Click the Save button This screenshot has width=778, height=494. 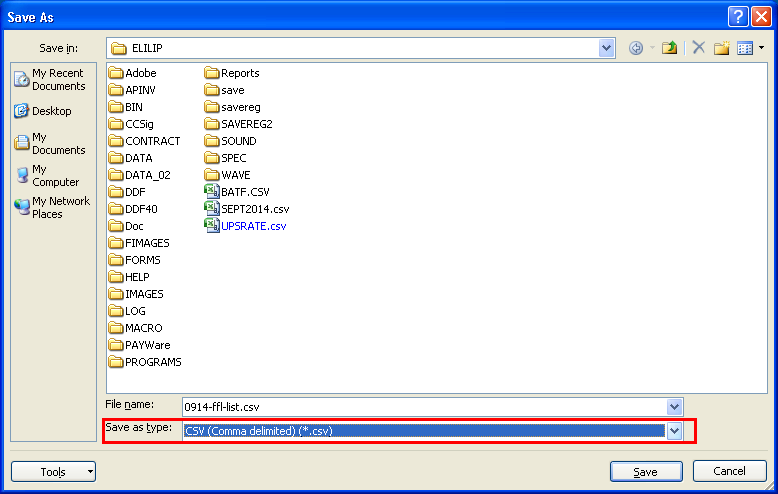point(646,472)
